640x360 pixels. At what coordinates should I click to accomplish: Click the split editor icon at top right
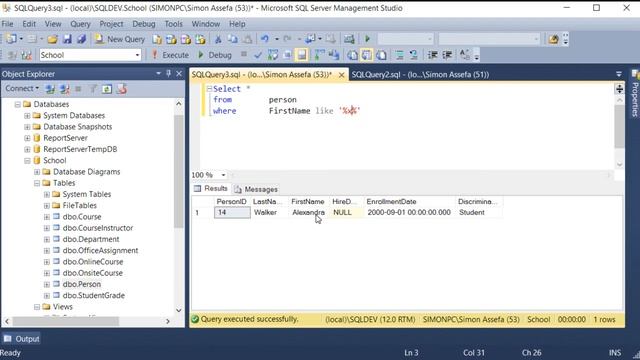click(619, 89)
